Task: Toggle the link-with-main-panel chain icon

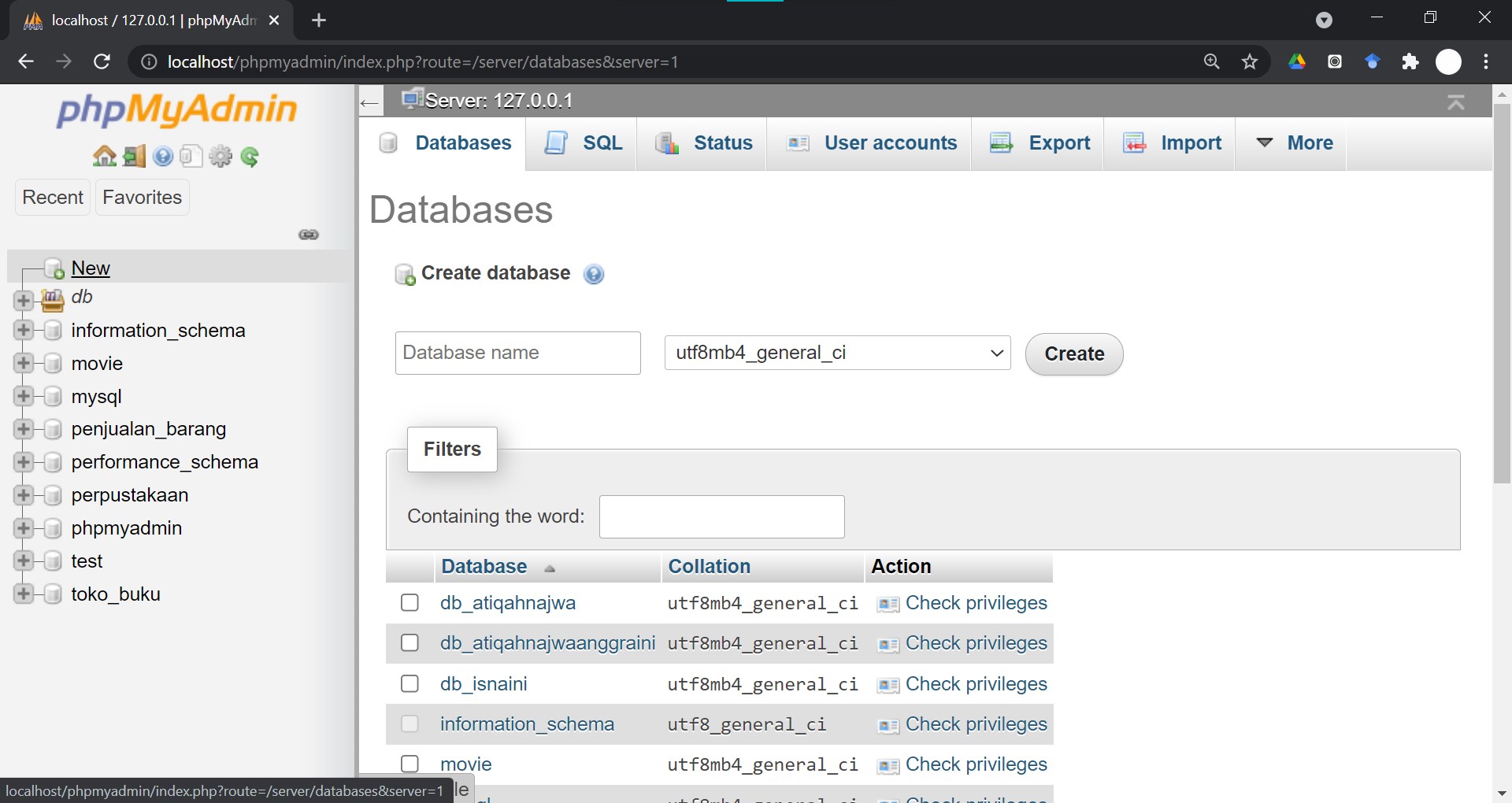Action: point(308,235)
